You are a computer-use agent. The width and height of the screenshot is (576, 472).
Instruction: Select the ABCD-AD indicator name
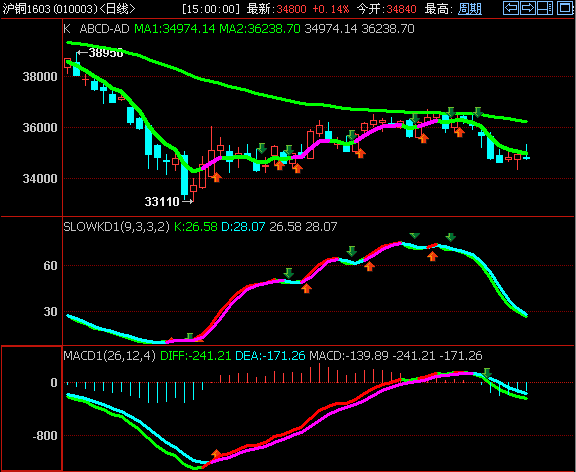pyautogui.click(x=104, y=29)
